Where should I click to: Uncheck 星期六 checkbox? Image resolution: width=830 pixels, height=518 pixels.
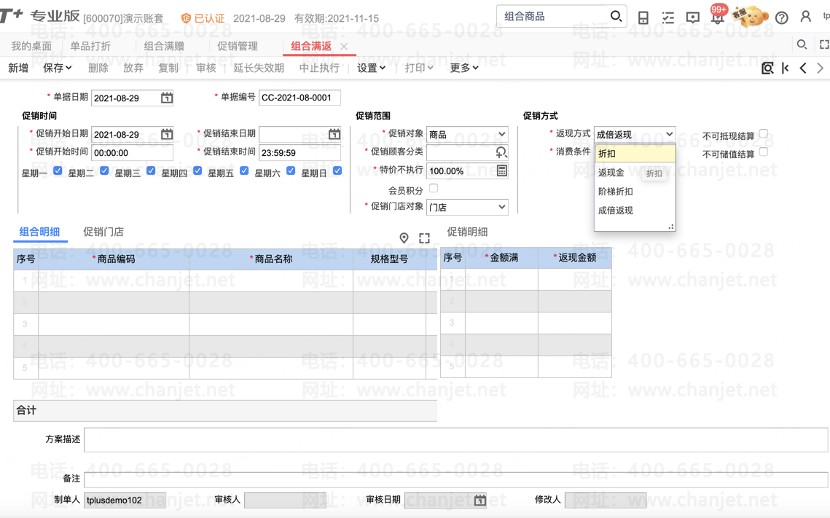tap(291, 170)
